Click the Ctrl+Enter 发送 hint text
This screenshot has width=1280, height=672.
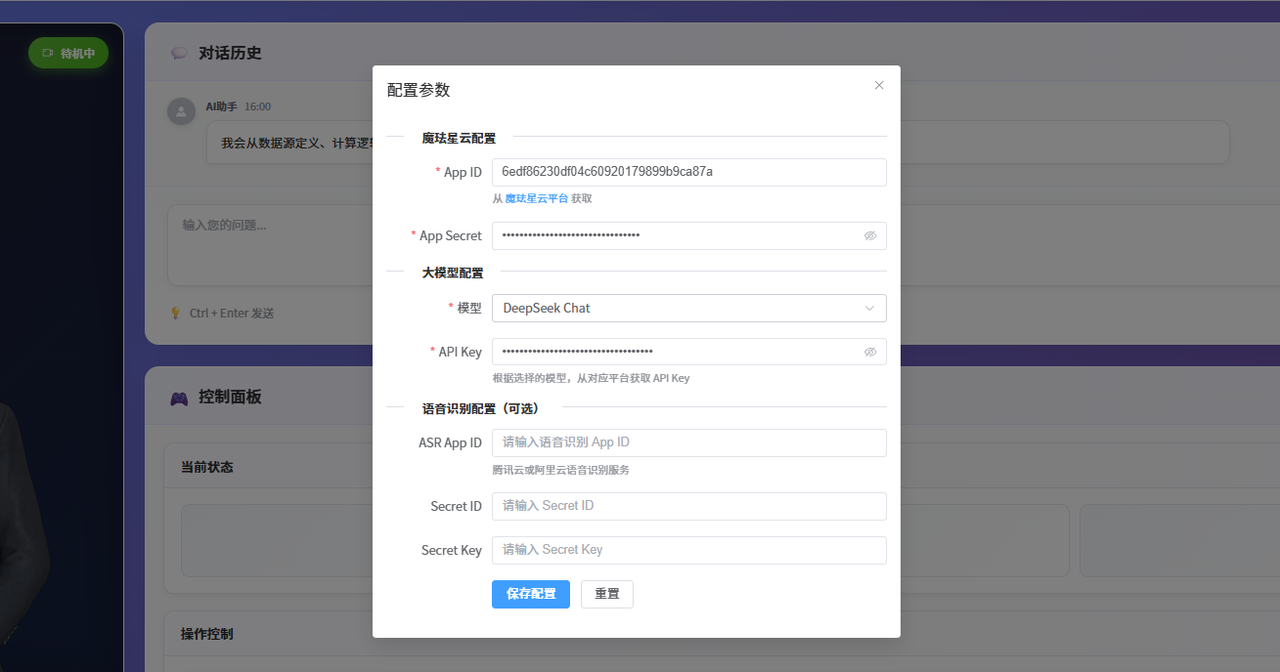click(x=232, y=313)
